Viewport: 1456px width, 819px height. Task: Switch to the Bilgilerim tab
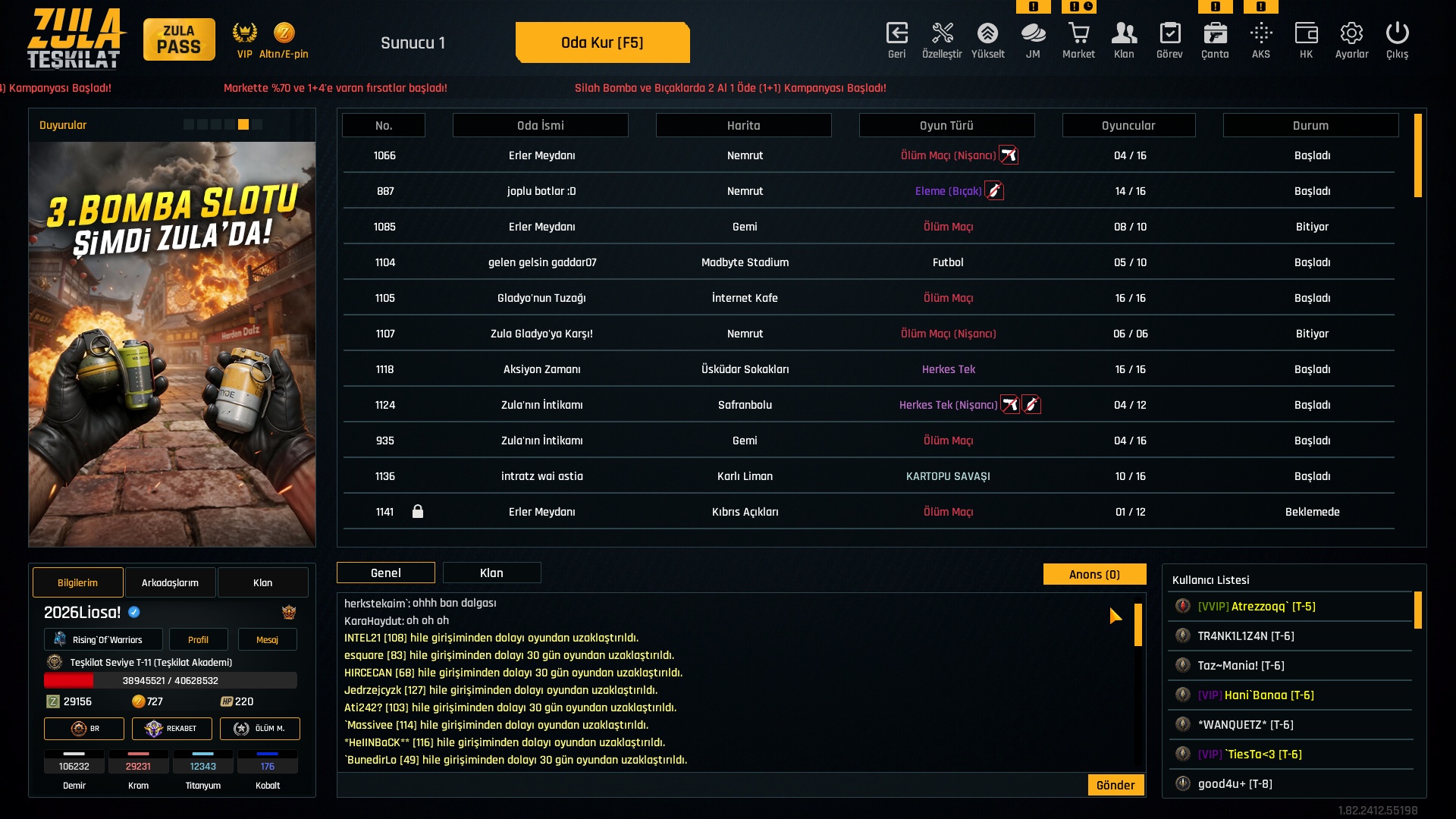(x=78, y=582)
